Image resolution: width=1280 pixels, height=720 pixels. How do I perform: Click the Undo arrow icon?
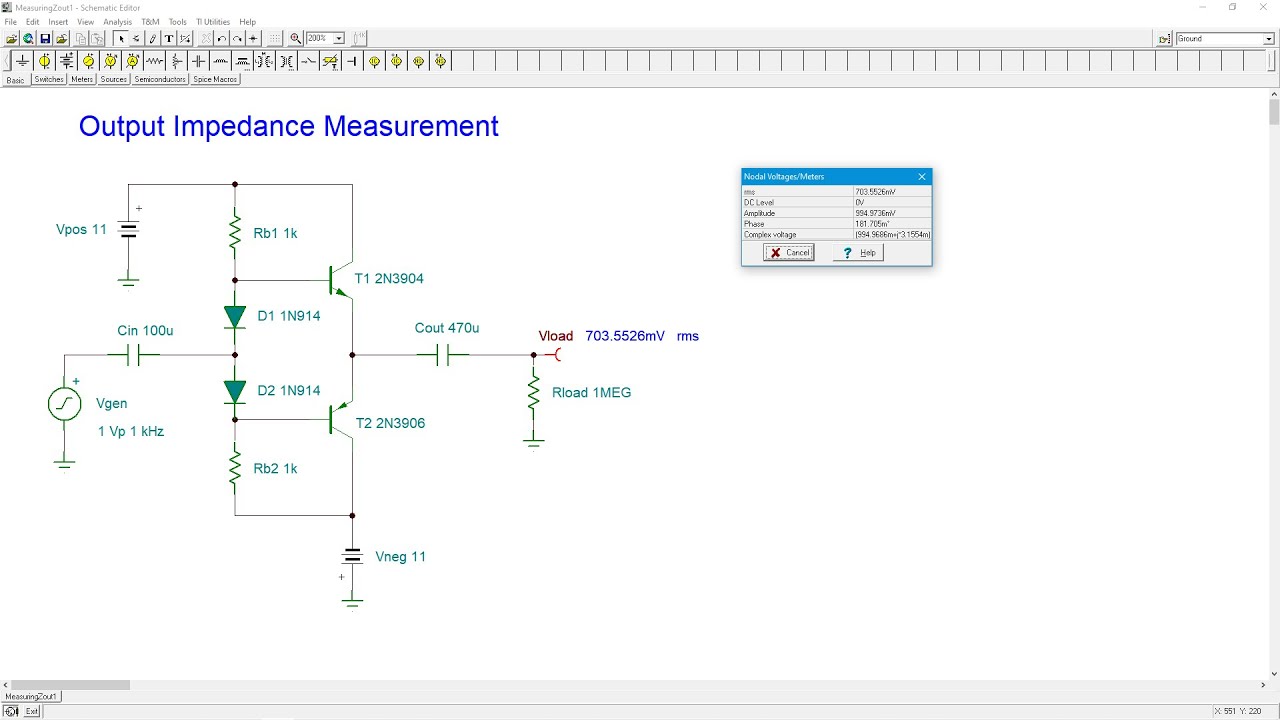[222, 38]
